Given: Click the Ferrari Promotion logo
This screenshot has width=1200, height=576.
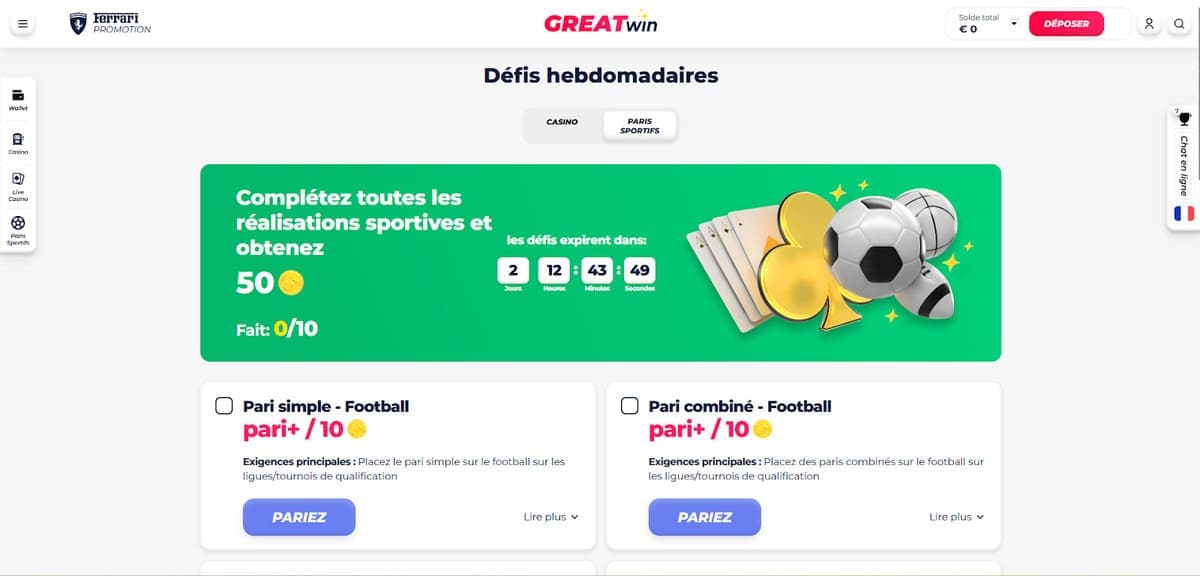Looking at the screenshot, I should point(110,23).
